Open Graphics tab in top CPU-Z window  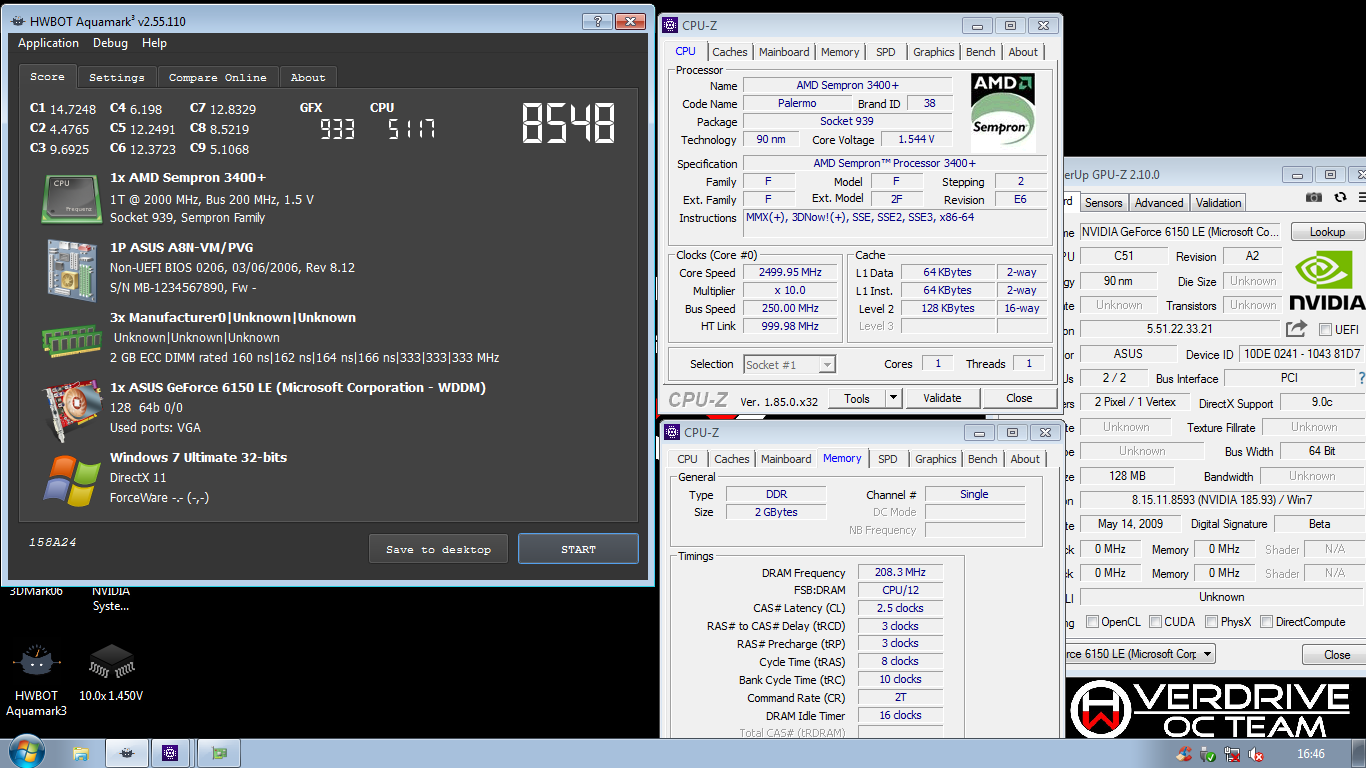pyautogui.click(x=934, y=52)
